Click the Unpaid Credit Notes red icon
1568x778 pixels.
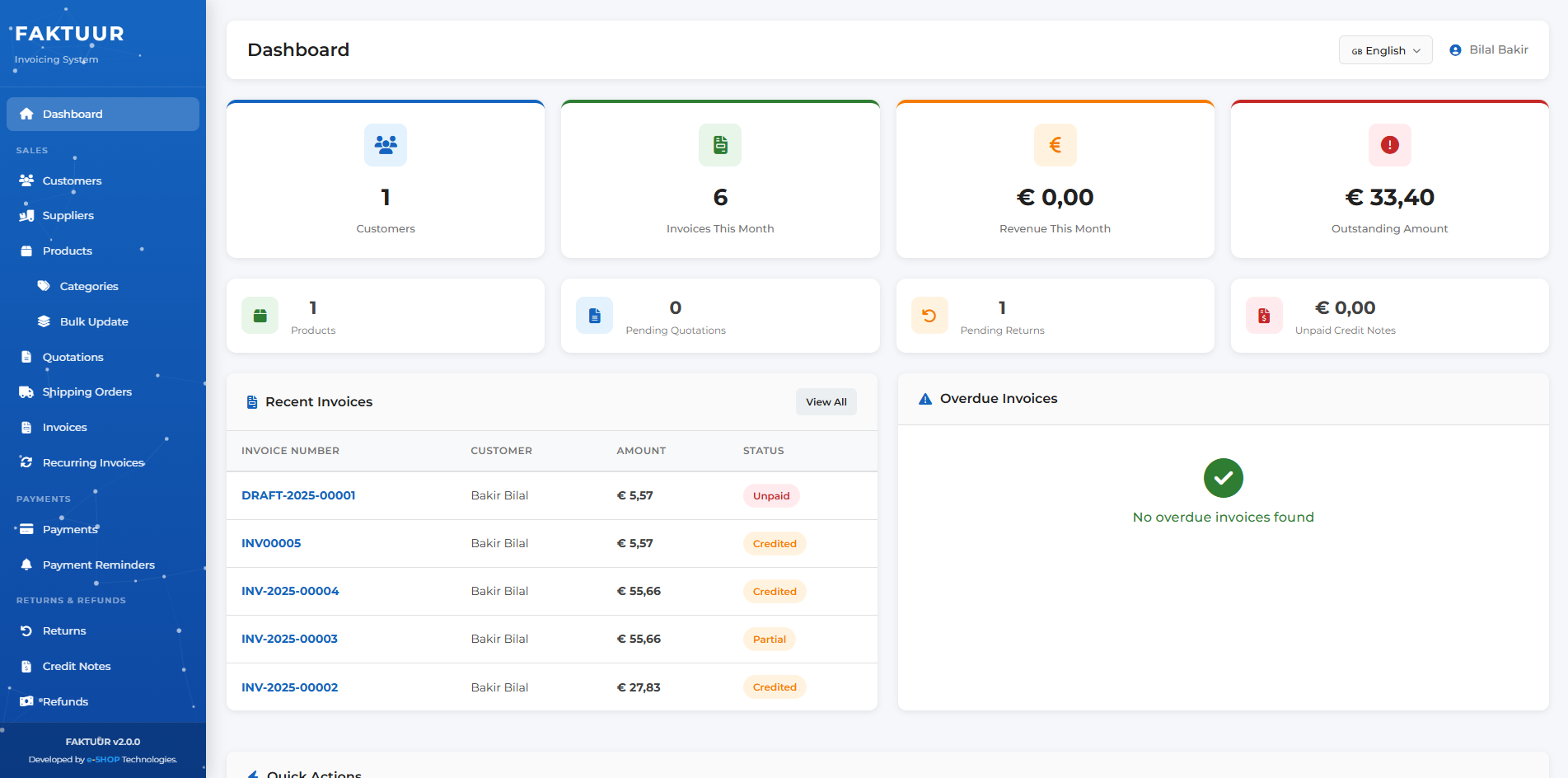pos(1264,316)
